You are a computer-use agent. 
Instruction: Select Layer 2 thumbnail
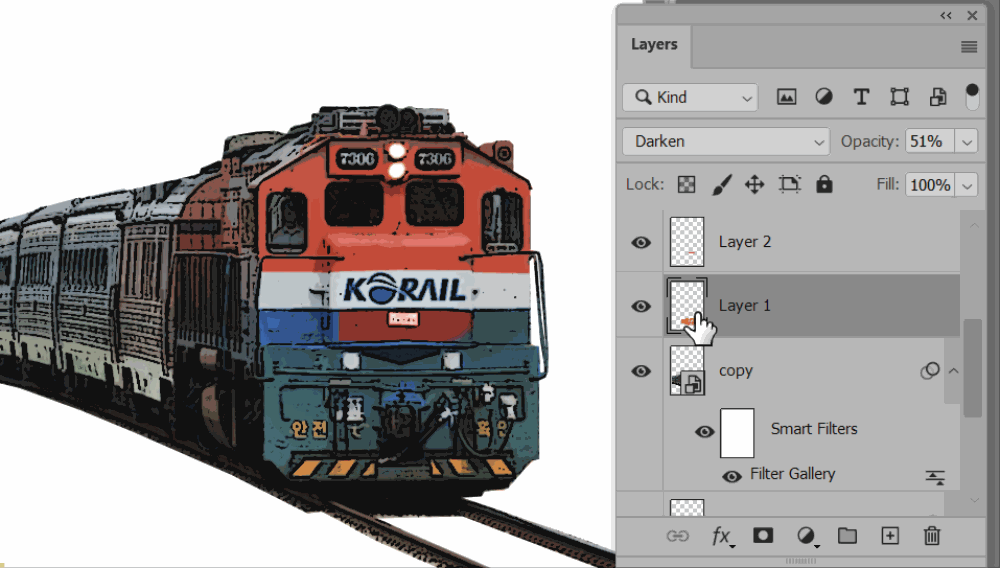pyautogui.click(x=687, y=242)
